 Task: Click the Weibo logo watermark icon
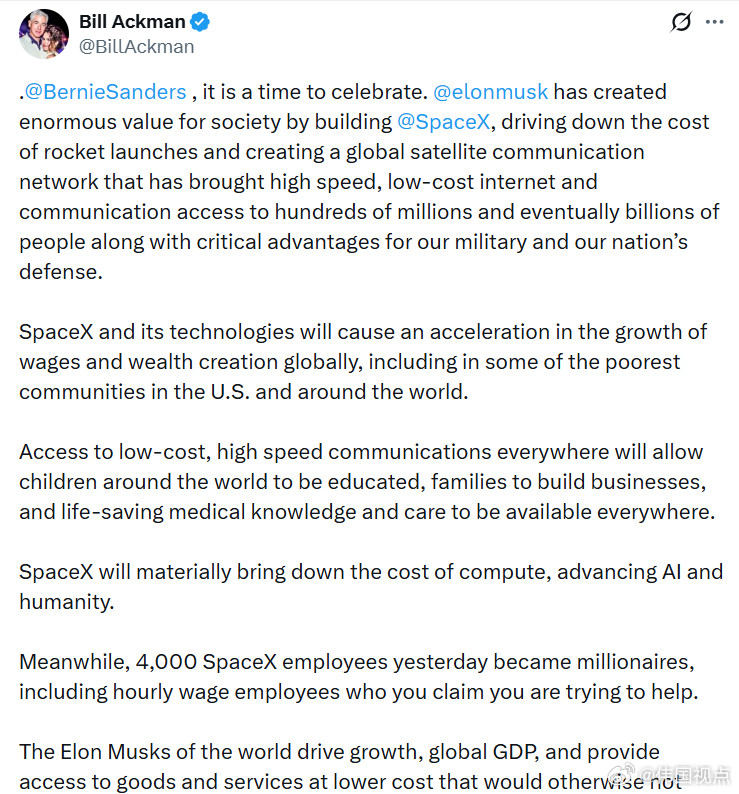[x=622, y=773]
